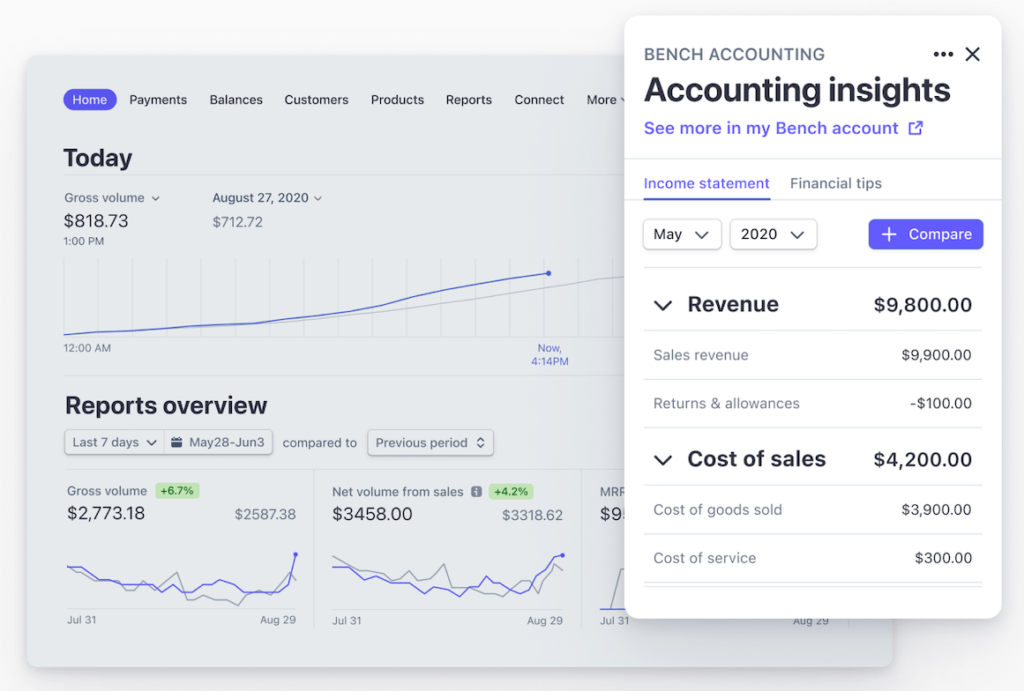
Task: Click the Cost of goods sold row
Action: (x=812, y=509)
